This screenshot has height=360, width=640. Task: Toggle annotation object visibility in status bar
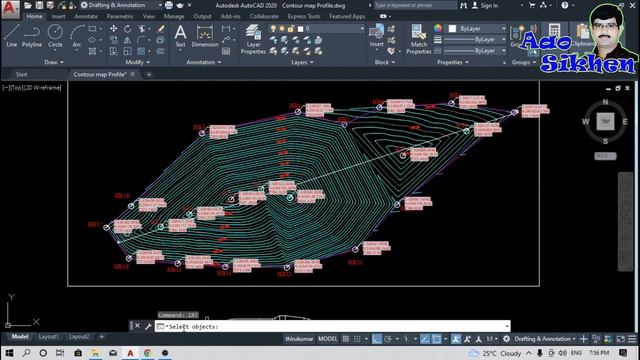coord(456,339)
